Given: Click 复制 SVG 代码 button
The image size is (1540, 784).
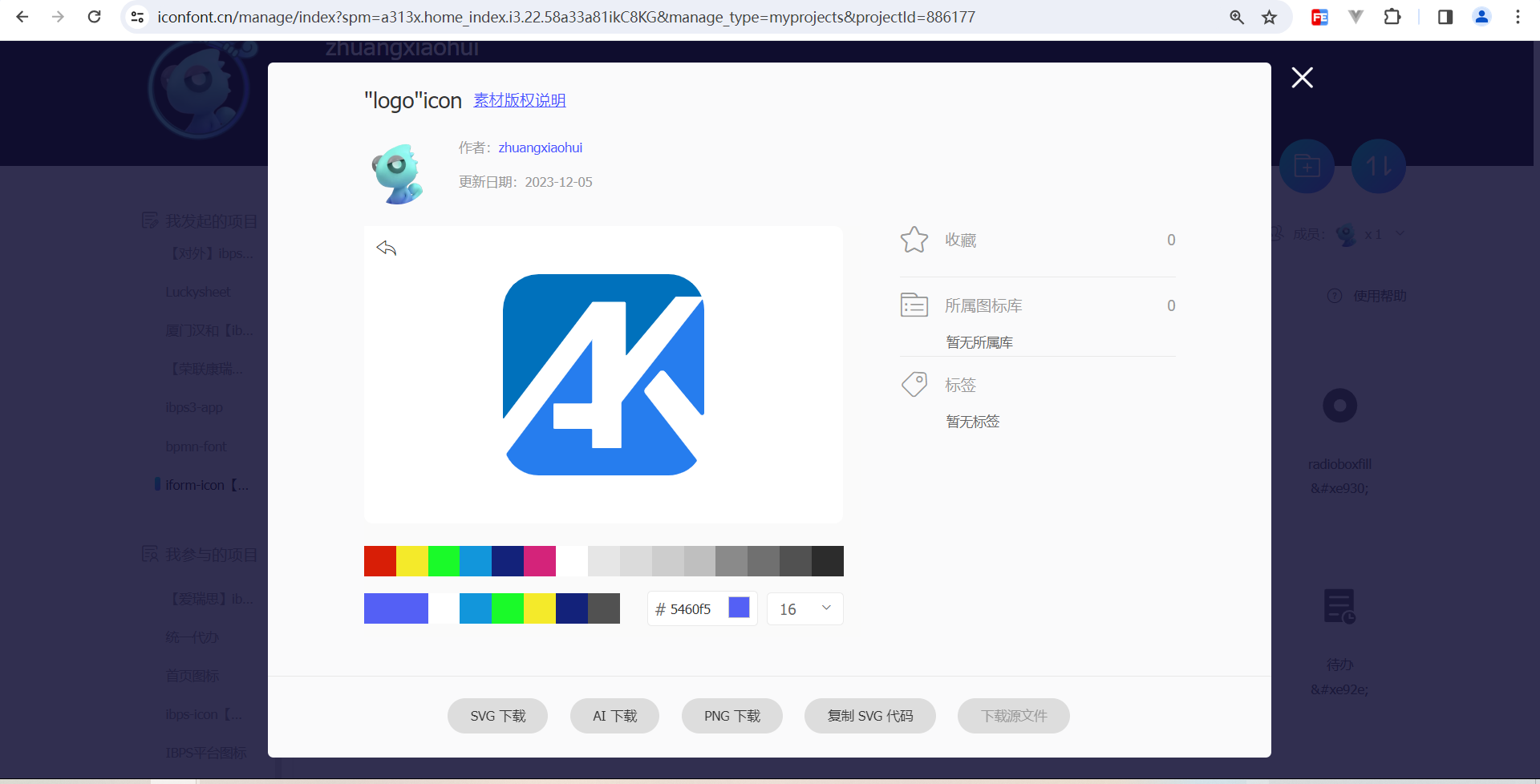Looking at the screenshot, I should pyautogui.click(x=869, y=716).
